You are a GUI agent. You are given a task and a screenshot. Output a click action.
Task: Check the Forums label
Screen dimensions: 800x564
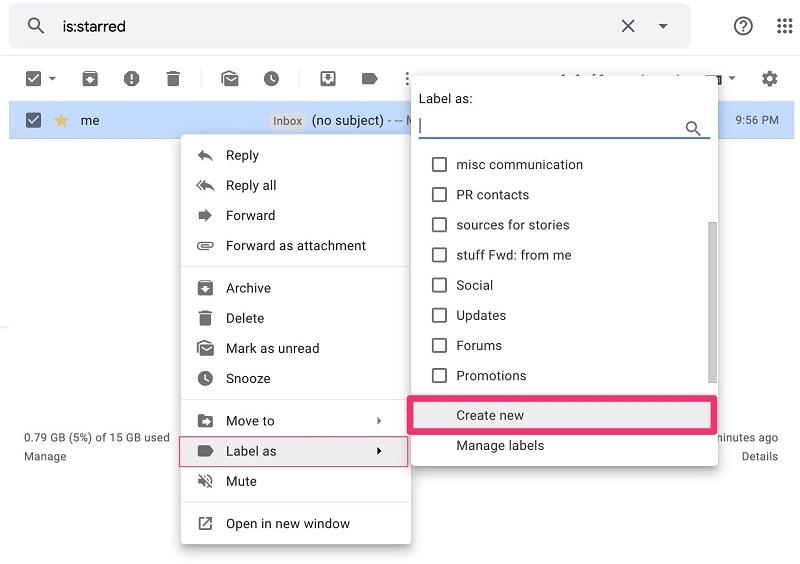[x=439, y=345]
